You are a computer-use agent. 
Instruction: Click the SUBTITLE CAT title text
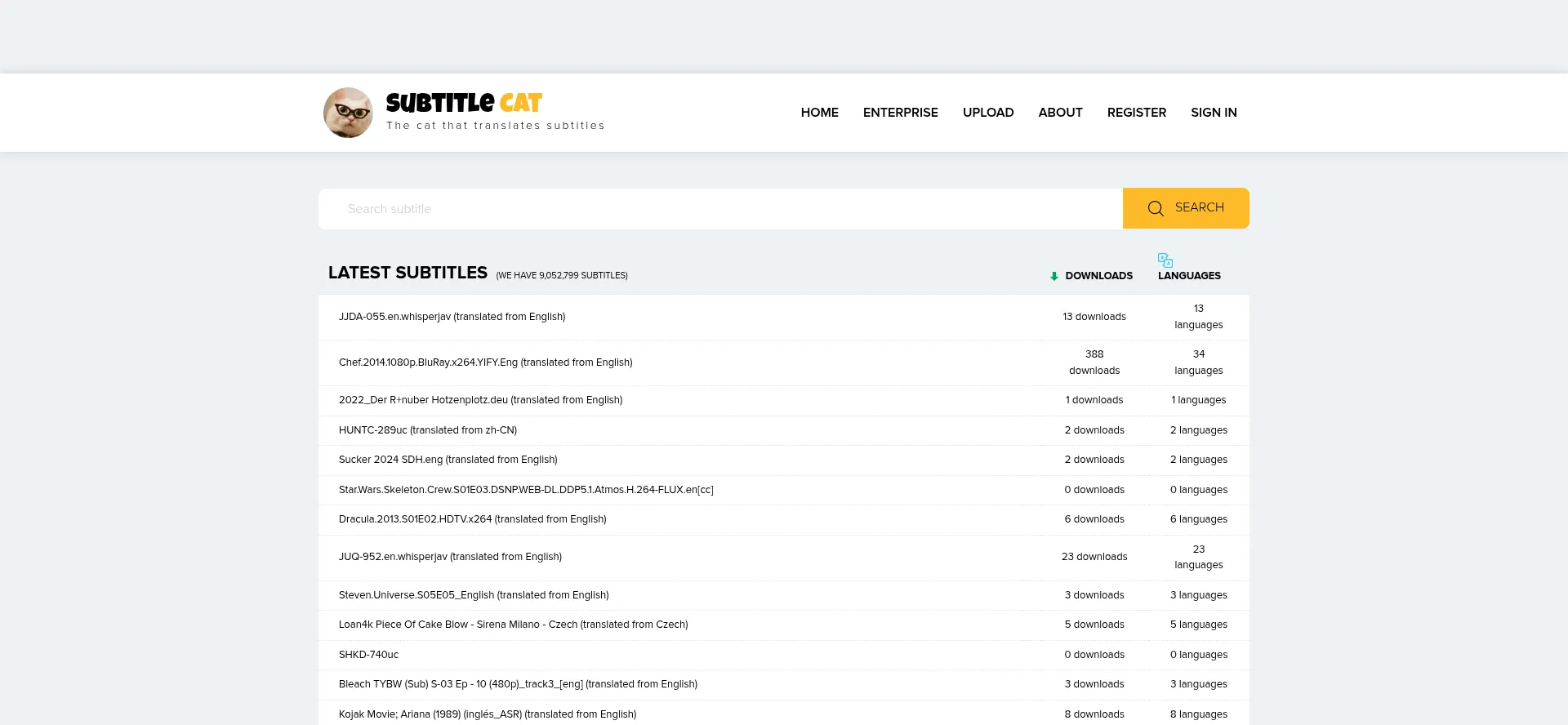[464, 103]
